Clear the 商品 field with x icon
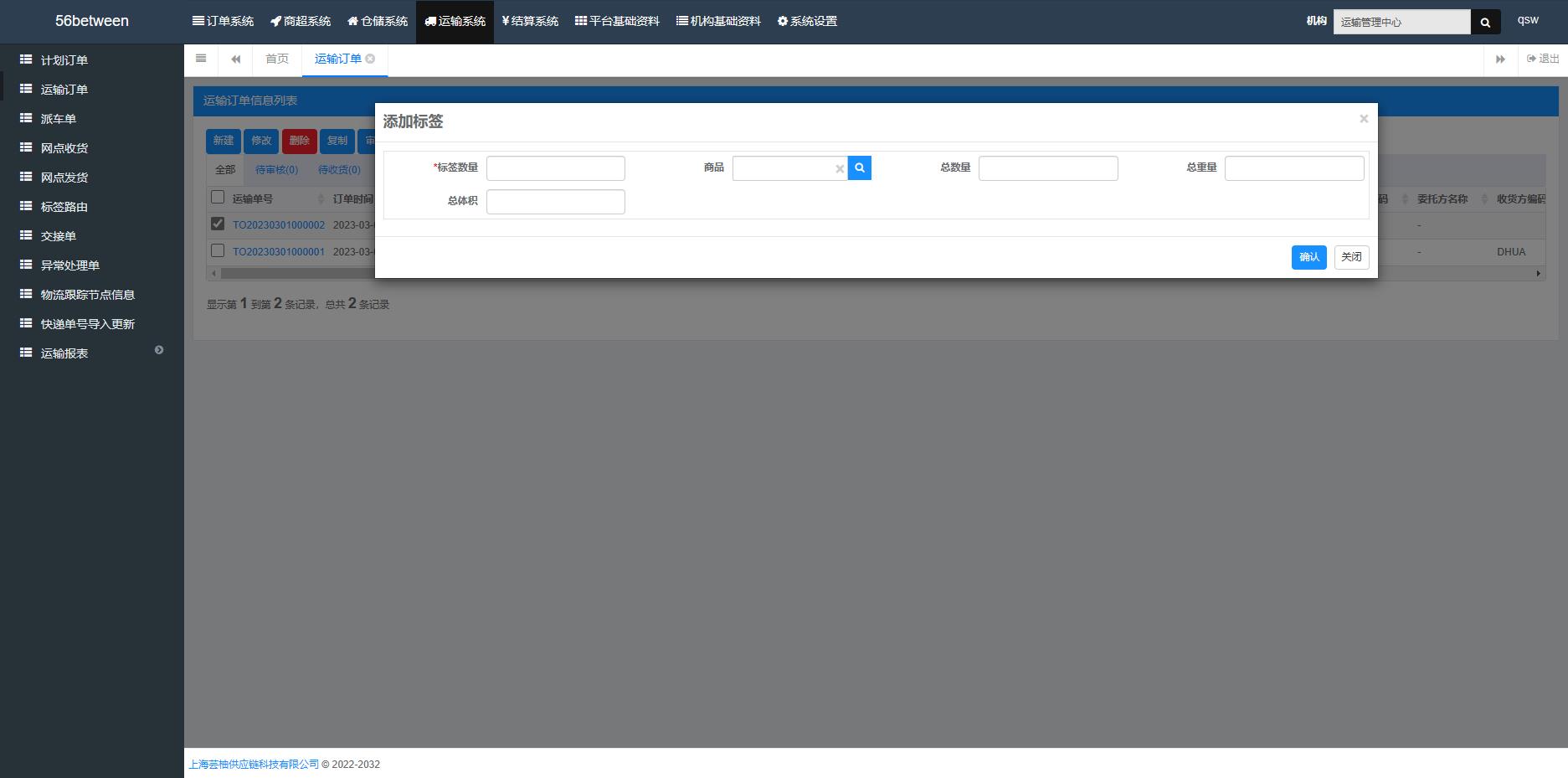This screenshot has height=778, width=1568. (840, 169)
